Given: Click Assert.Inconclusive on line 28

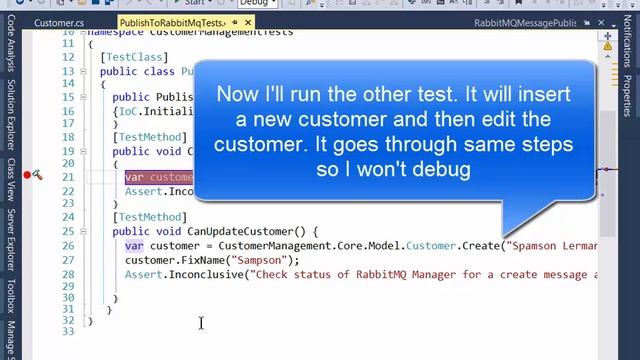Looking at the screenshot, I should pos(184,275).
